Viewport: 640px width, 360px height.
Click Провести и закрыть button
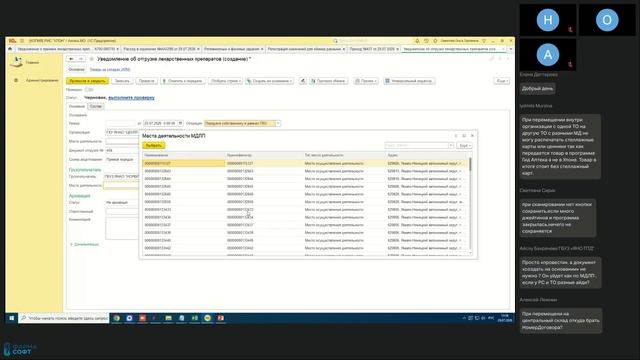[x=87, y=81]
